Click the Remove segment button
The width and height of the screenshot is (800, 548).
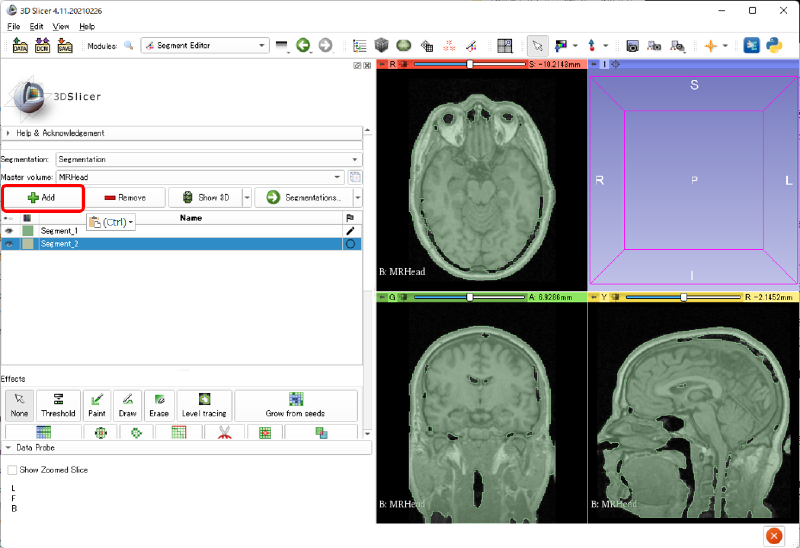click(x=125, y=198)
